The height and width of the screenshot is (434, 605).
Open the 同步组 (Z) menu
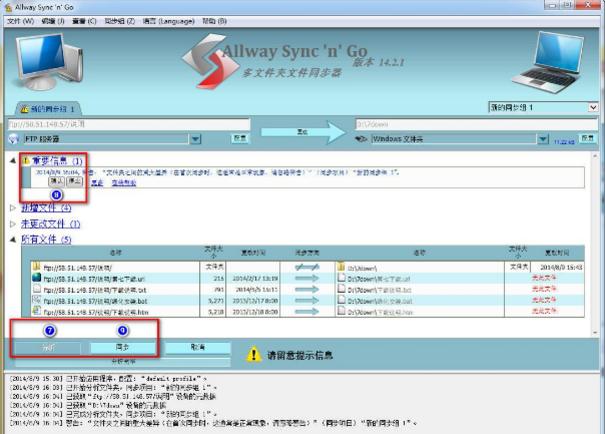pos(120,21)
